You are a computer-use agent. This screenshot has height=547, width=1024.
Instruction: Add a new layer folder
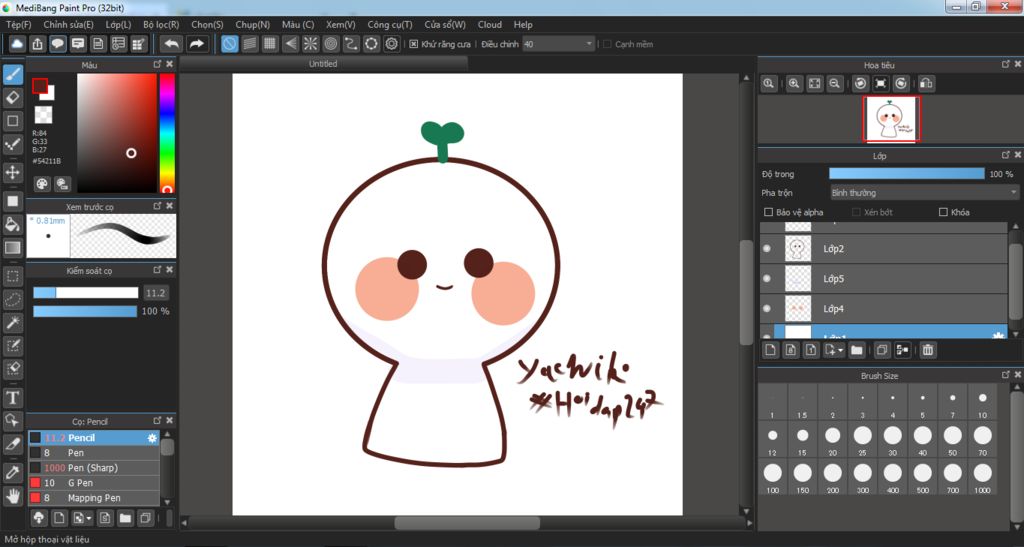[857, 350]
